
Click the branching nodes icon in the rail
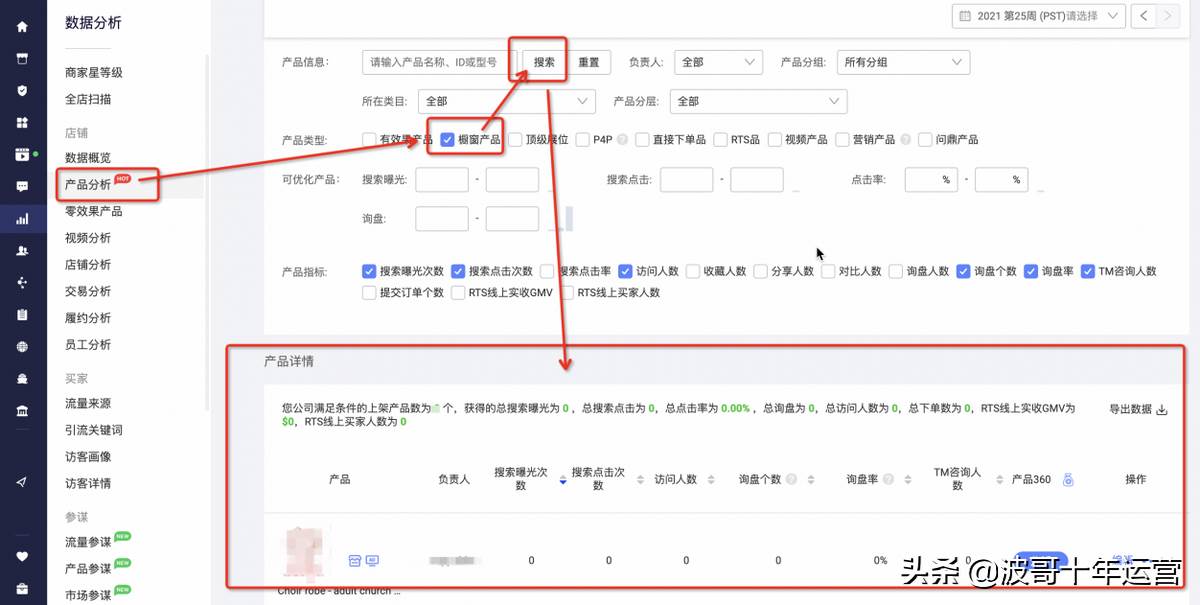pyautogui.click(x=22, y=283)
